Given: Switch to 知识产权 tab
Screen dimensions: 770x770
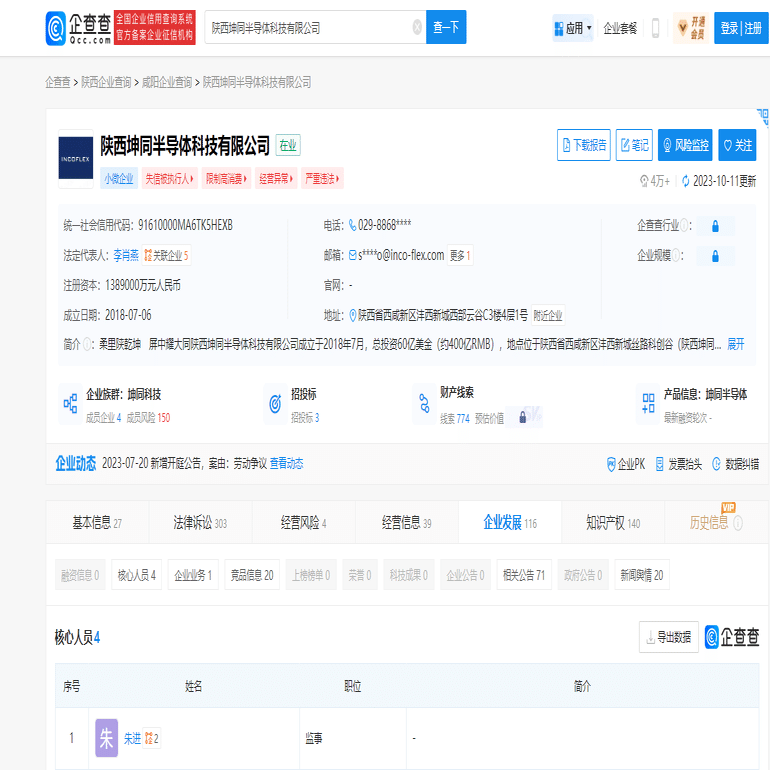Looking at the screenshot, I should (x=613, y=523).
